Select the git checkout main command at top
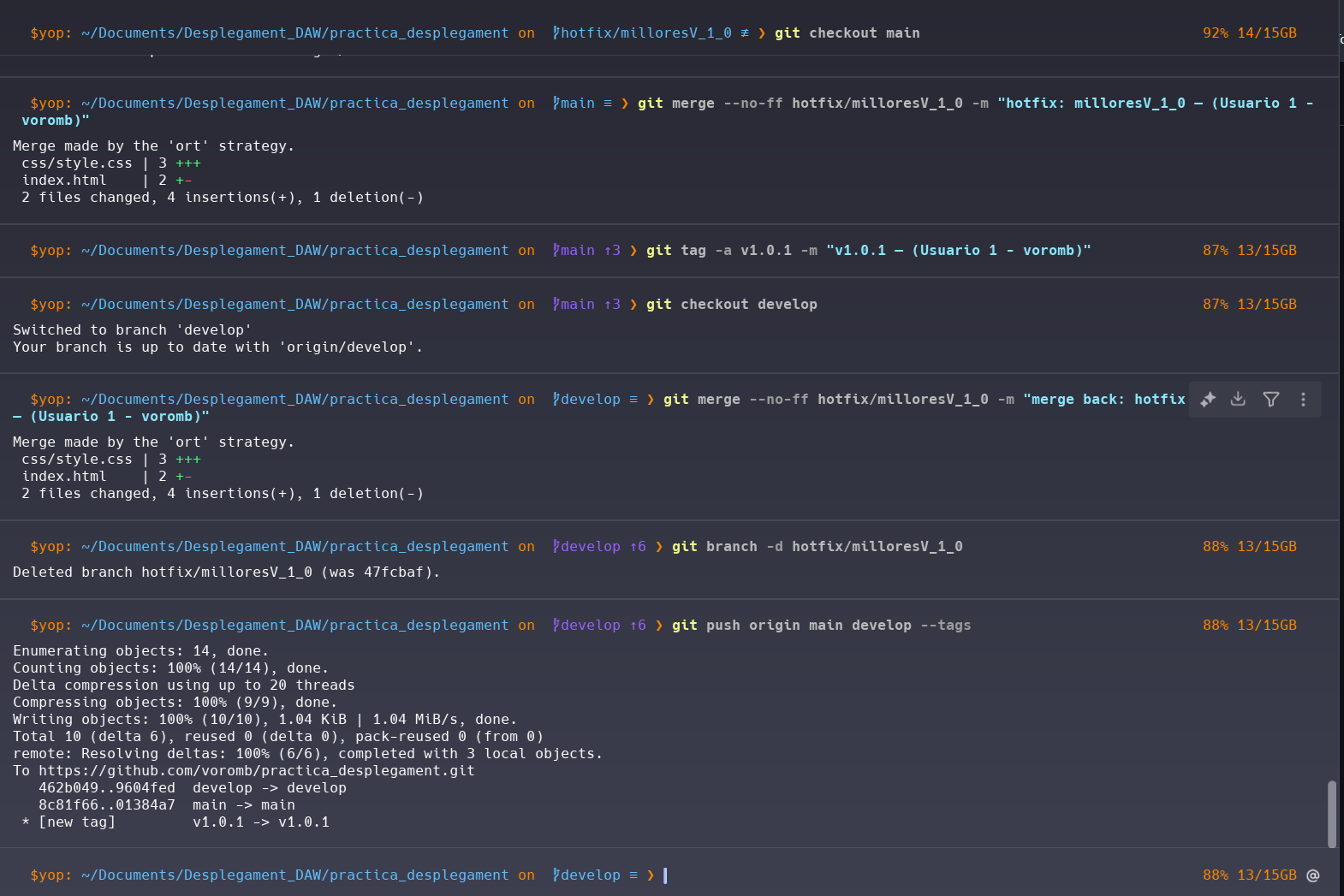 point(847,33)
